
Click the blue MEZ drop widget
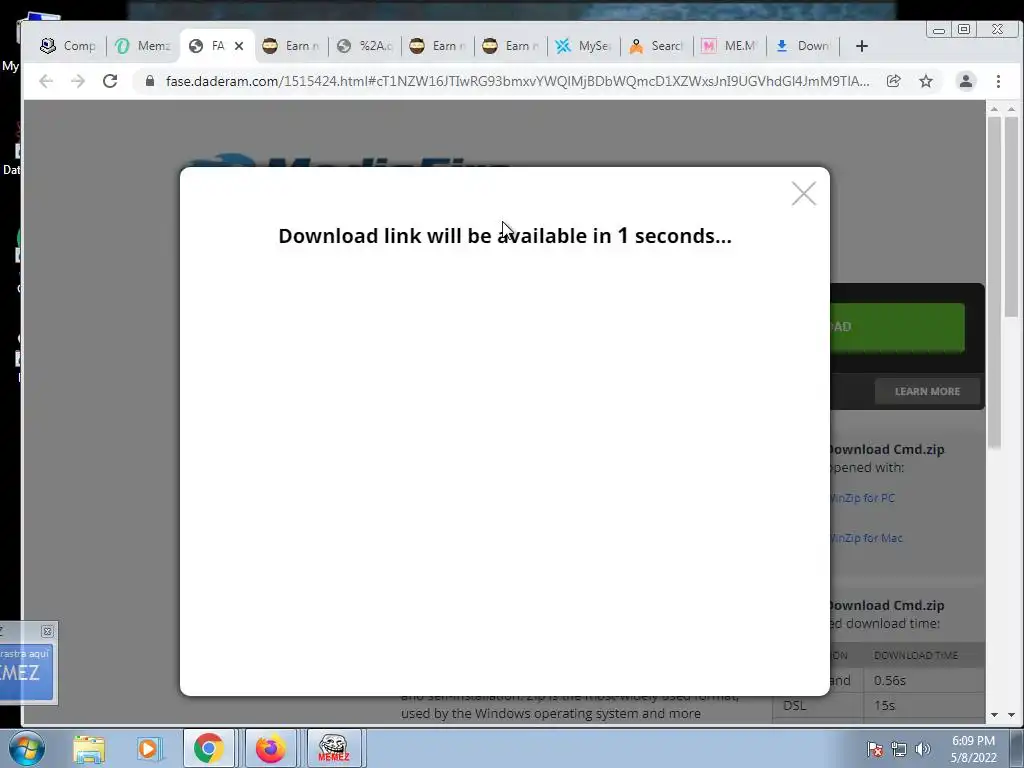pyautogui.click(x=25, y=673)
